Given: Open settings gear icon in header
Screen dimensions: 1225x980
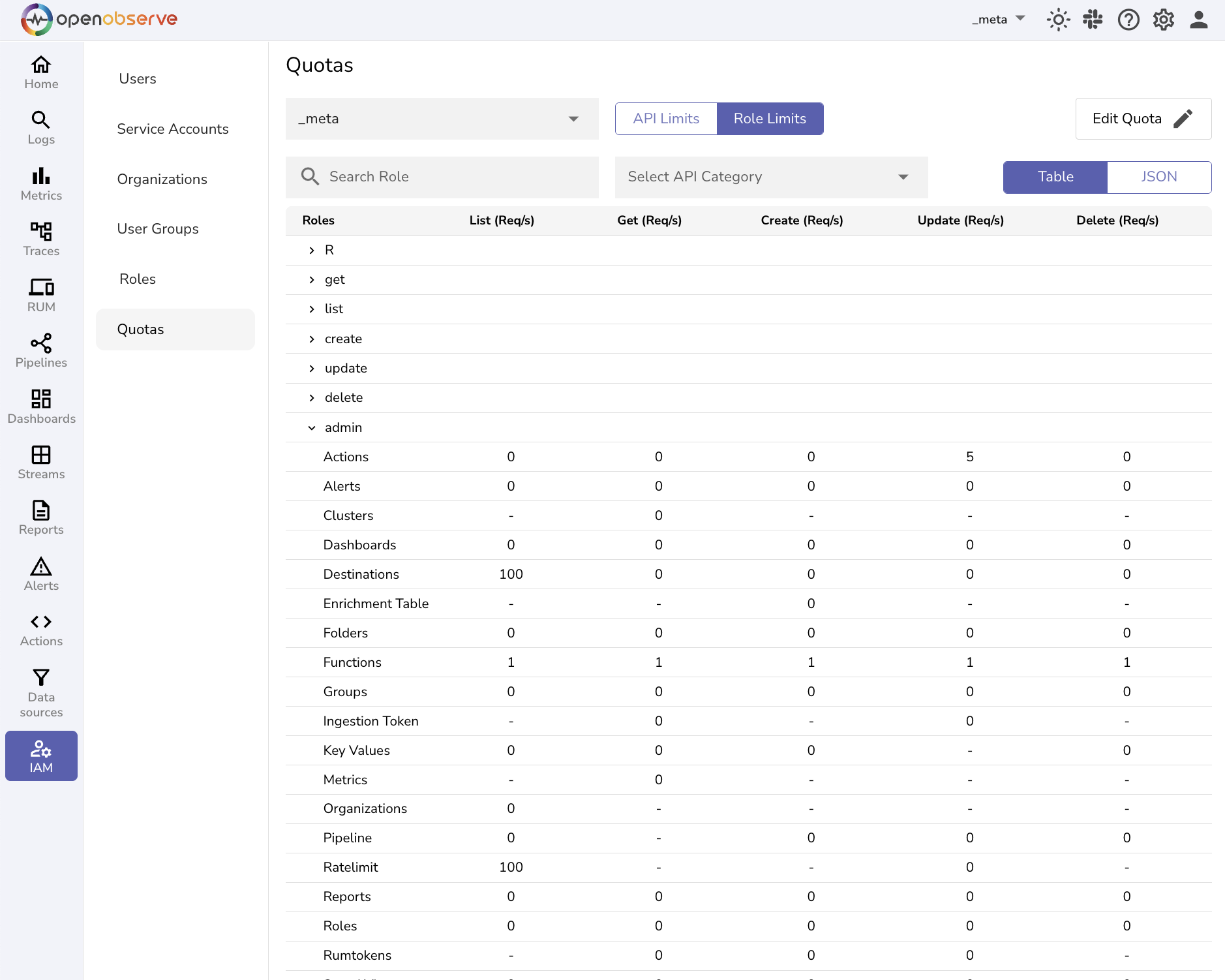Looking at the screenshot, I should pos(1164,20).
